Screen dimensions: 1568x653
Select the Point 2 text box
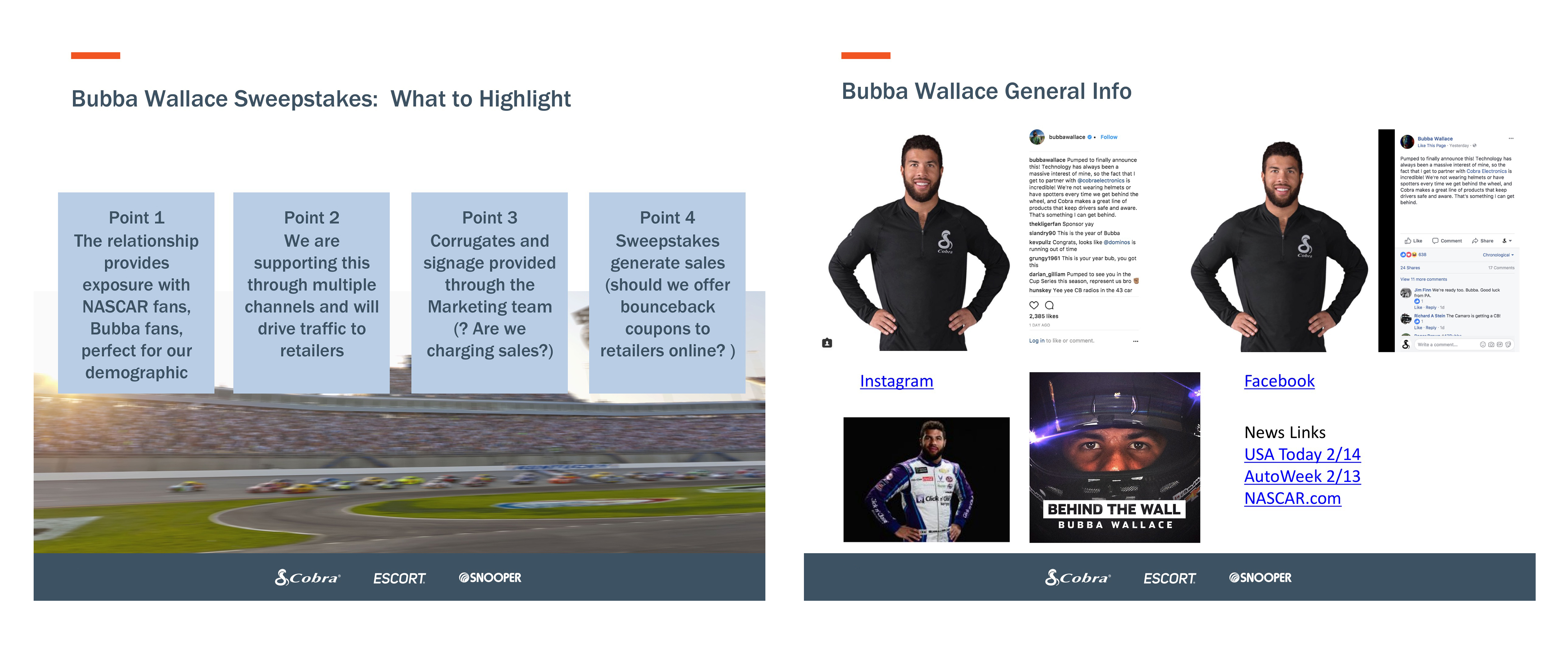[311, 292]
